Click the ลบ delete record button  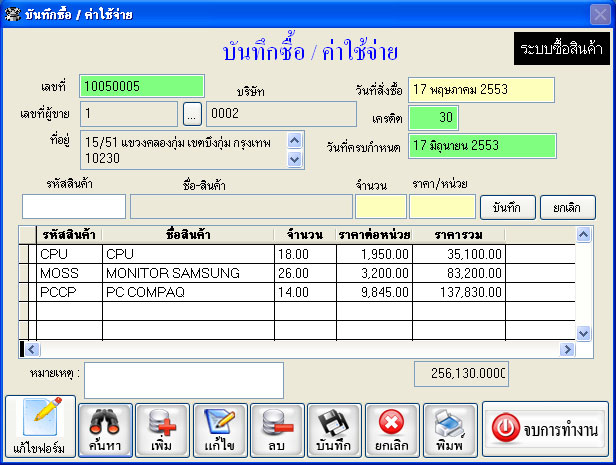pyautogui.click(x=277, y=430)
